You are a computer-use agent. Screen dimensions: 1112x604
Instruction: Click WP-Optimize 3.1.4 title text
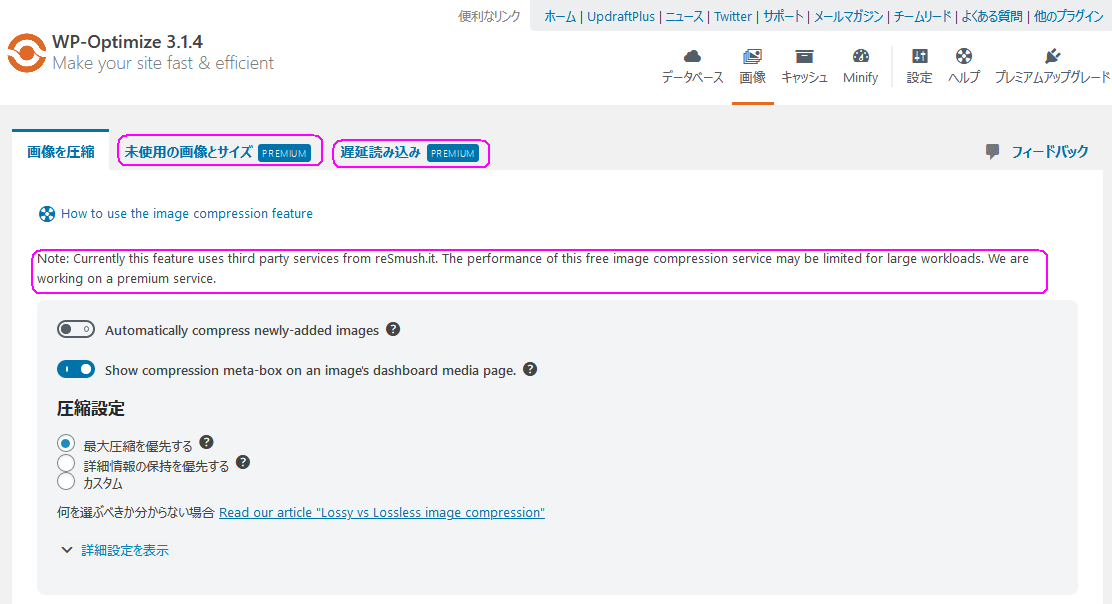(x=127, y=42)
